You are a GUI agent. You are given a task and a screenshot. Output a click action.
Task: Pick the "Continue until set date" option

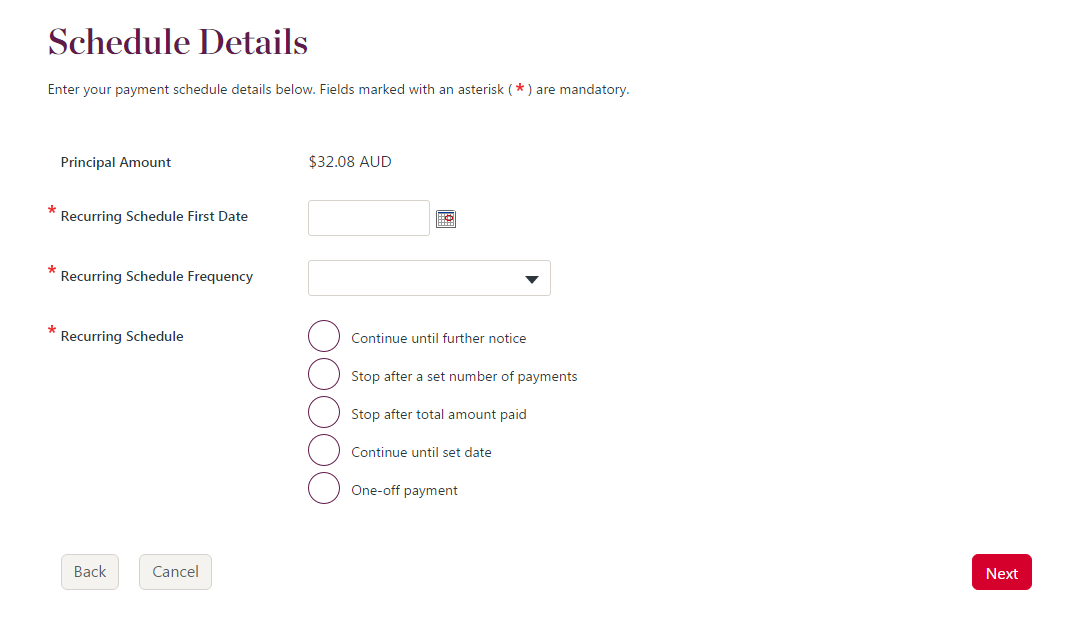click(x=323, y=450)
